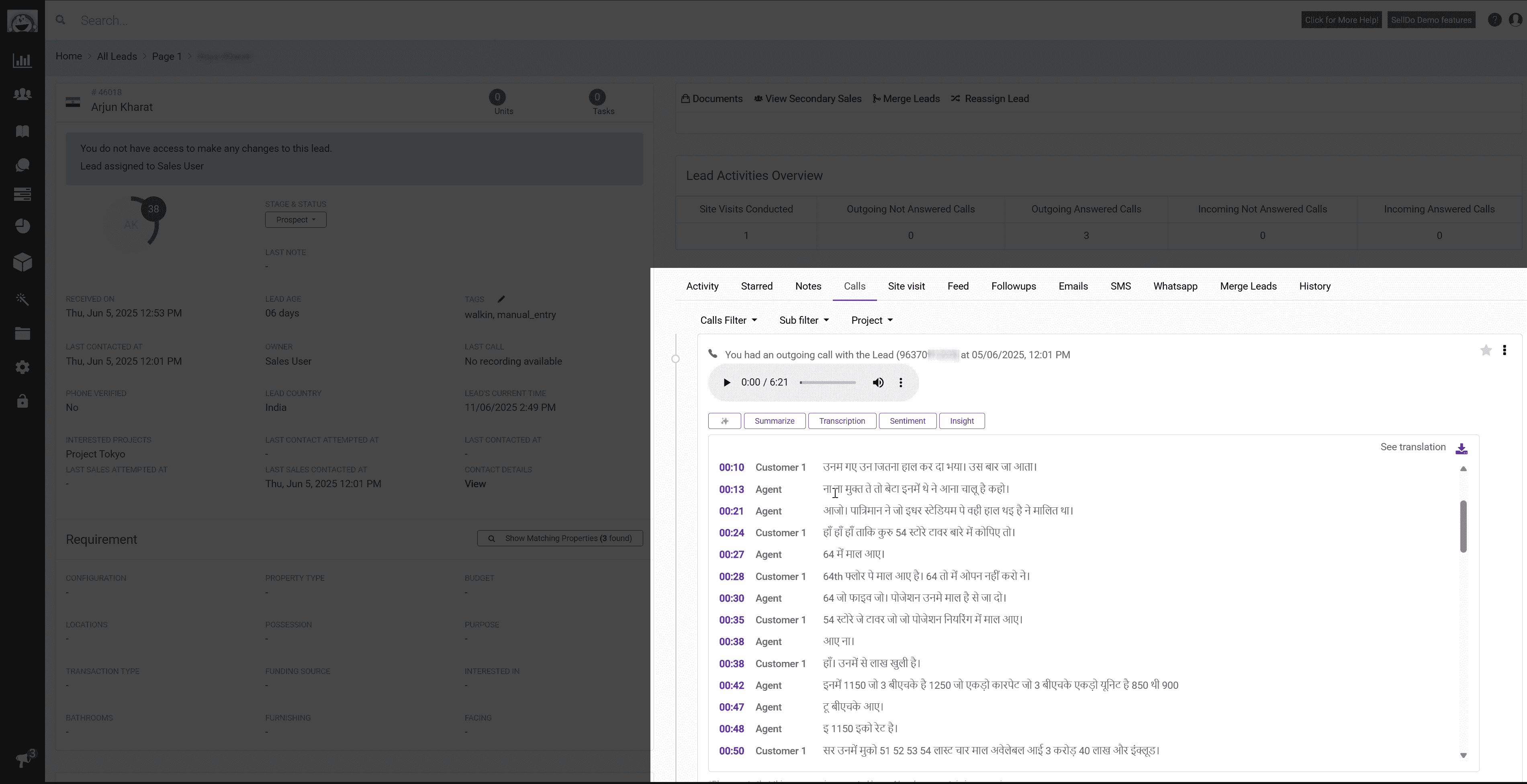This screenshot has width=1527, height=784.
Task: Play the call recording audio
Action: 727,383
